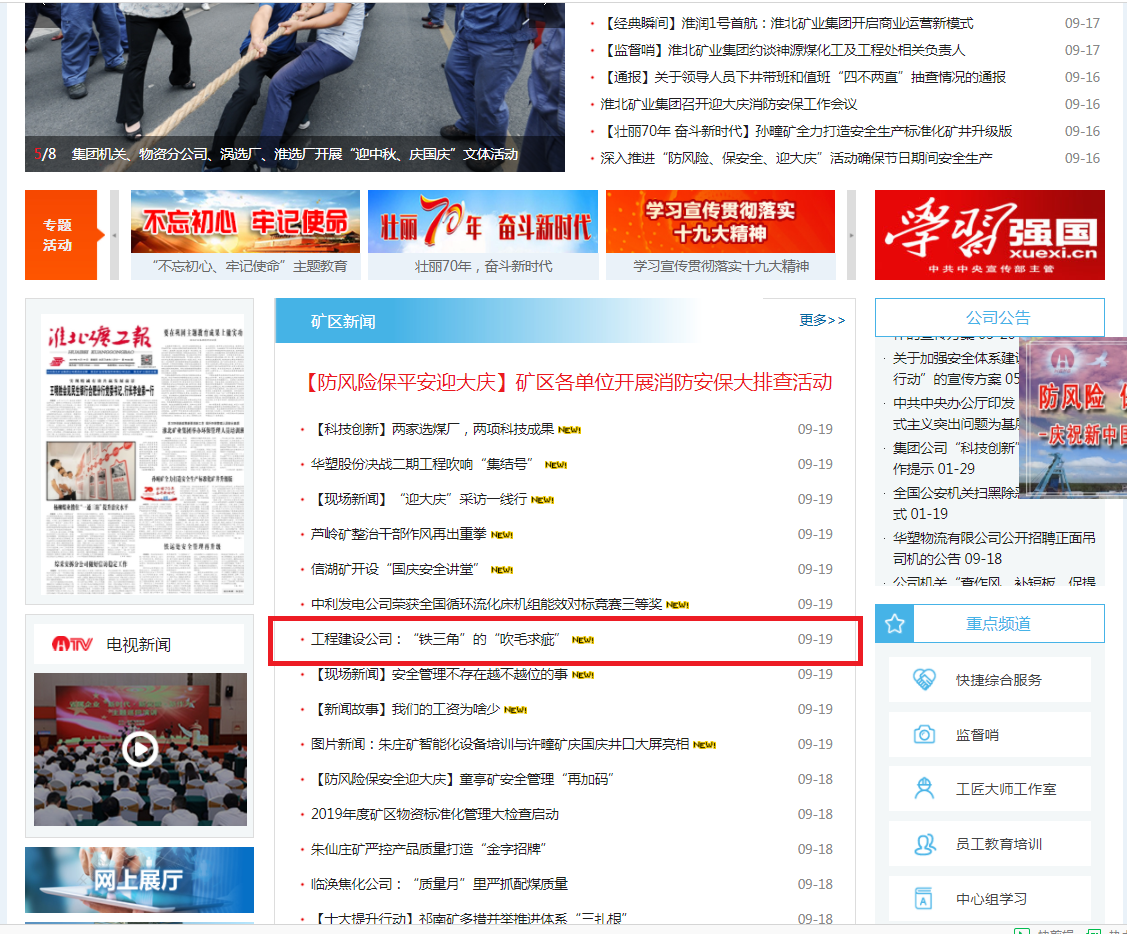Open the 壮丽70年 奋斗新时代 banner

[483, 223]
